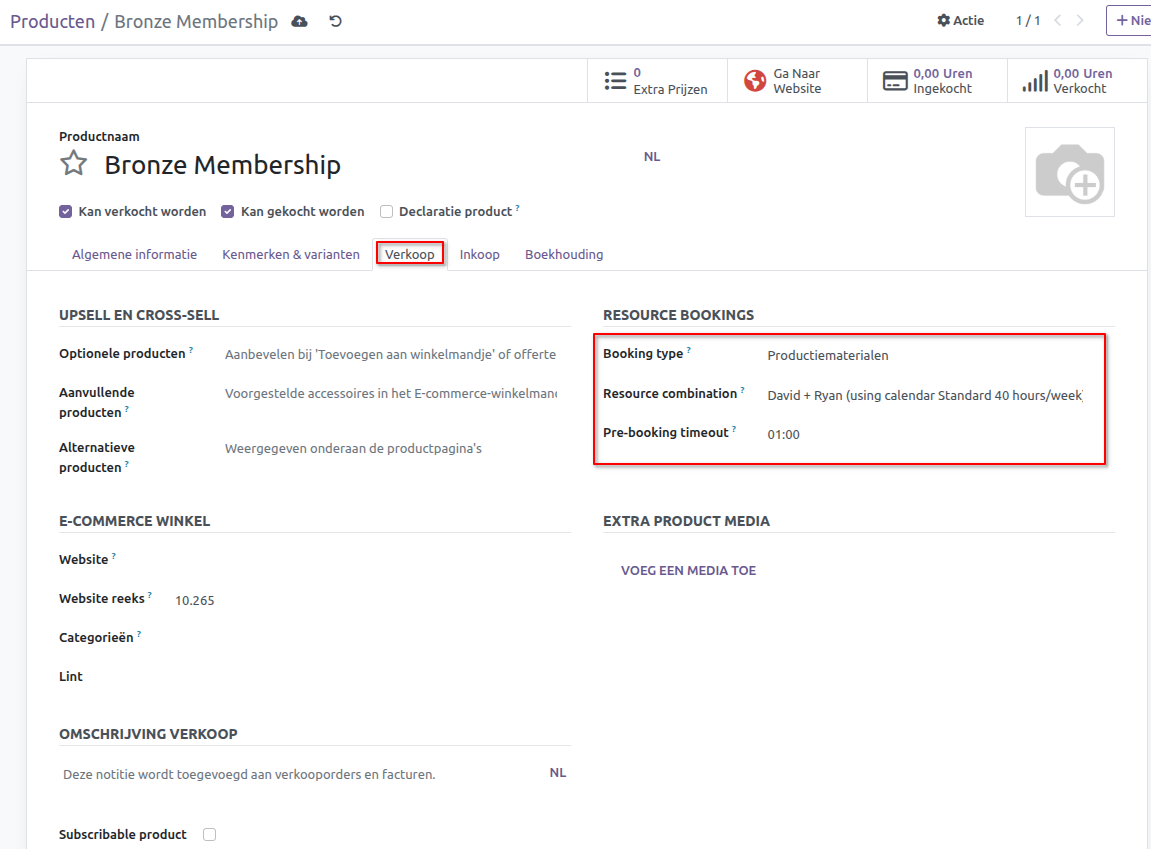
Task: Click the Pre-booking timeout field
Action: pos(925,435)
